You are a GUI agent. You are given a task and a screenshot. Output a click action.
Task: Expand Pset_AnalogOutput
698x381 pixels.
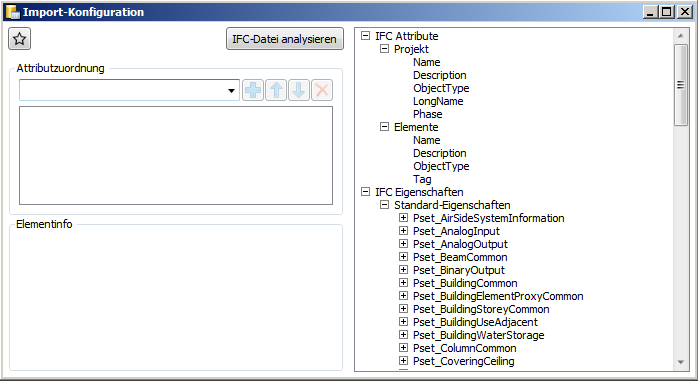pyautogui.click(x=403, y=243)
